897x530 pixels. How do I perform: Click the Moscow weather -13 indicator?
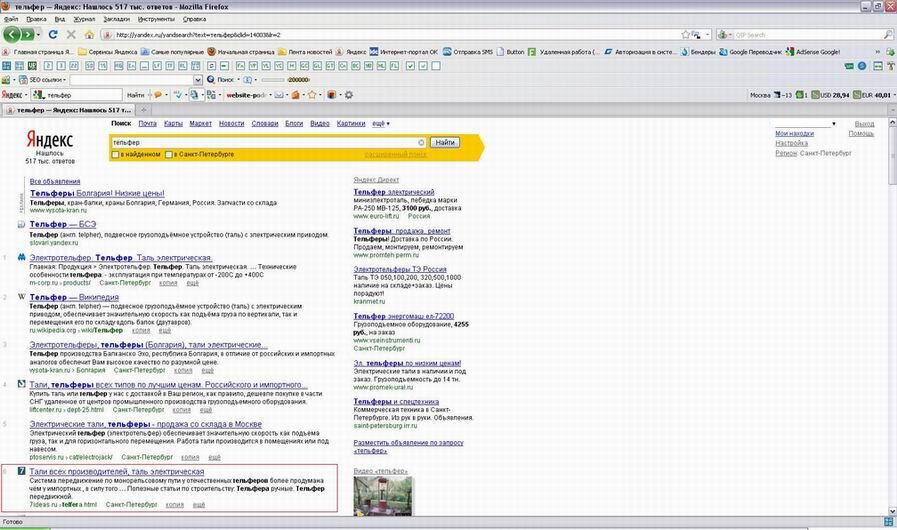pyautogui.click(x=771, y=95)
